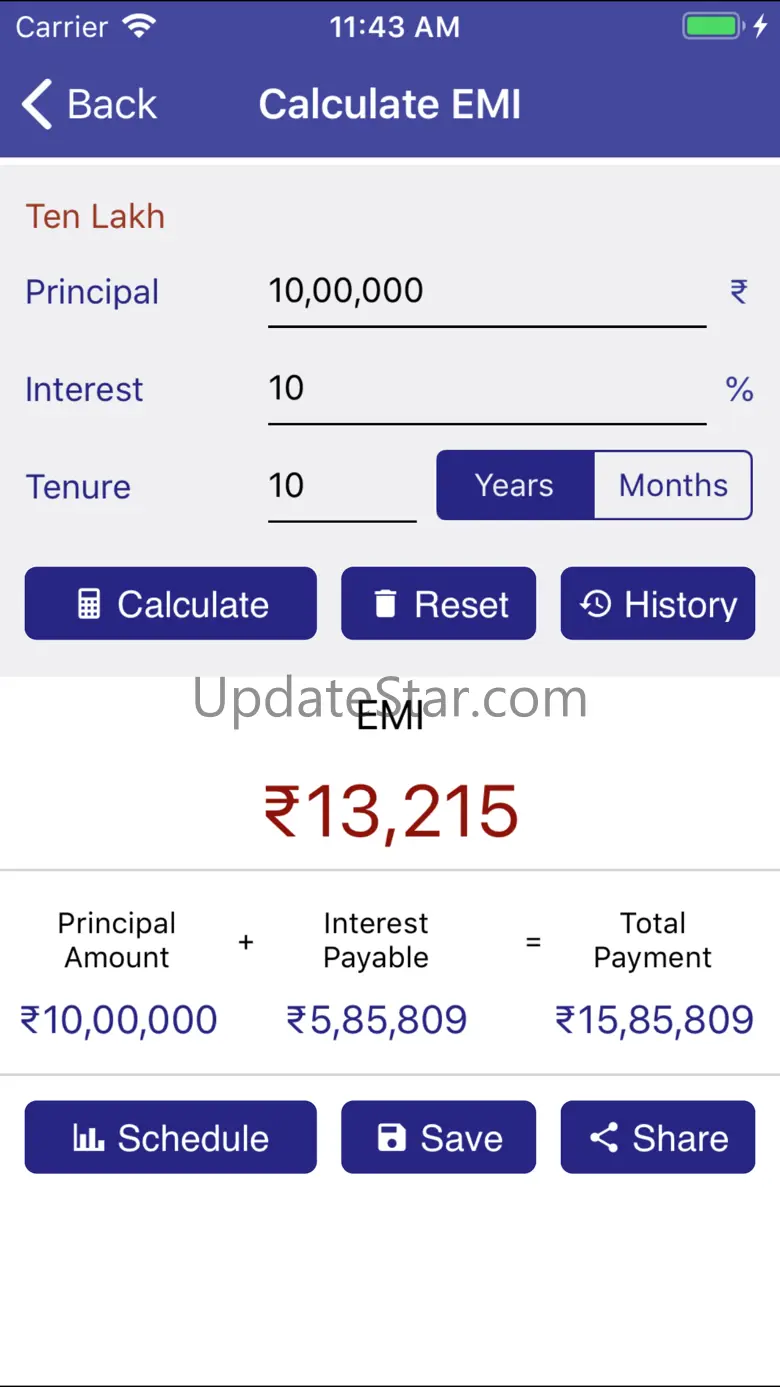Tap the EMI result ₹13,215

(391, 811)
